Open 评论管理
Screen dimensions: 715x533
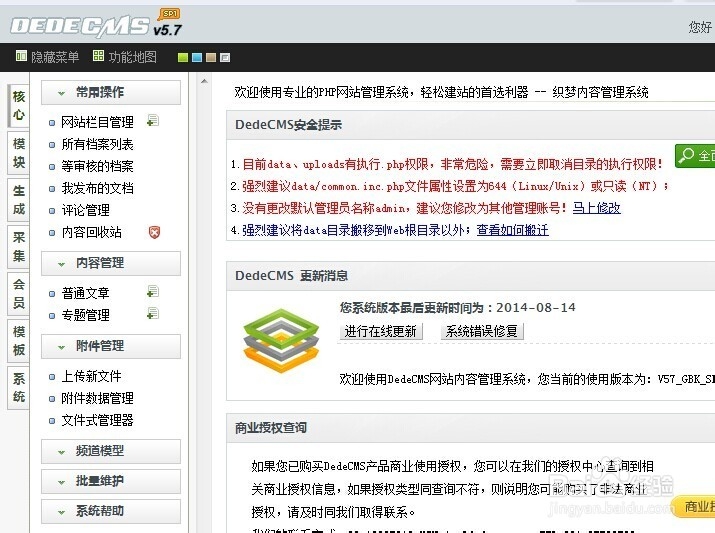click(x=85, y=210)
